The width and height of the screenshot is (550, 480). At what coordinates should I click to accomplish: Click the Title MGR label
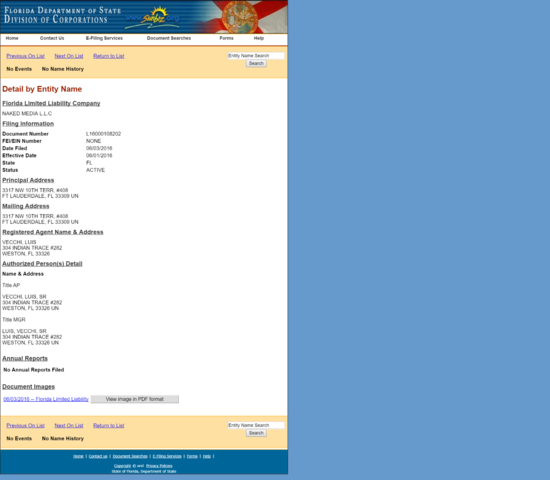(14, 320)
